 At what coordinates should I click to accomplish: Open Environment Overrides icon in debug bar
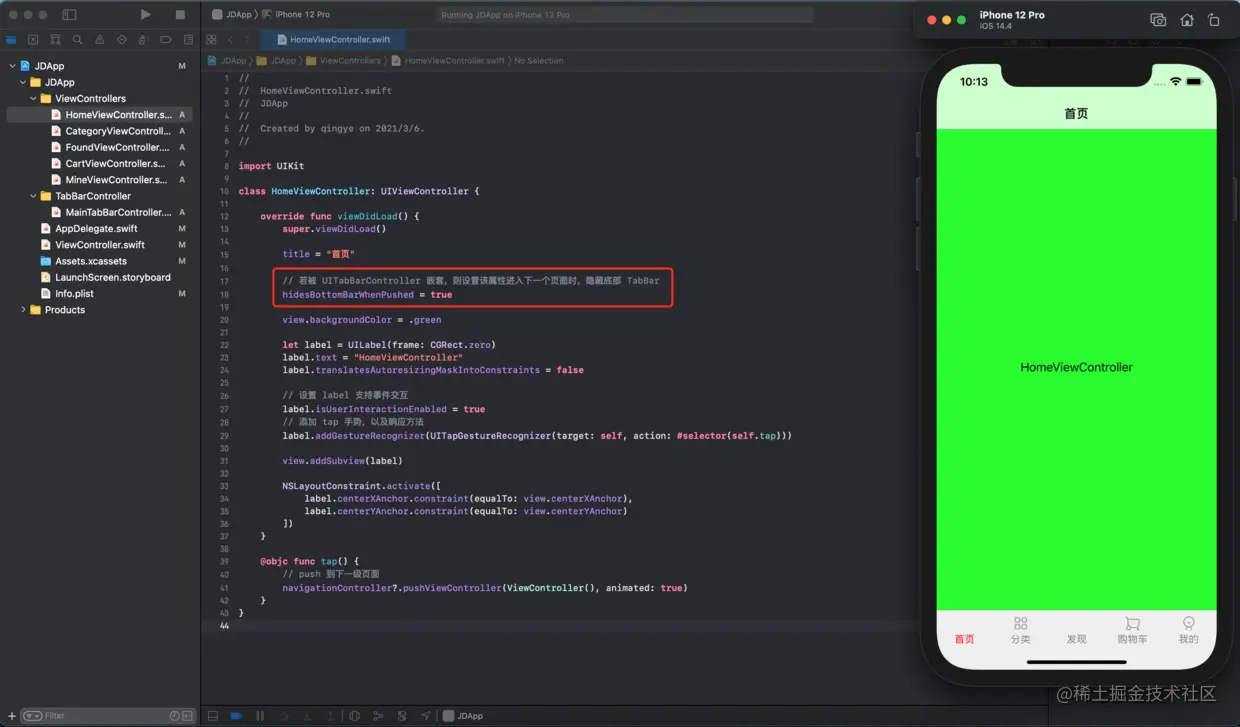(402, 716)
